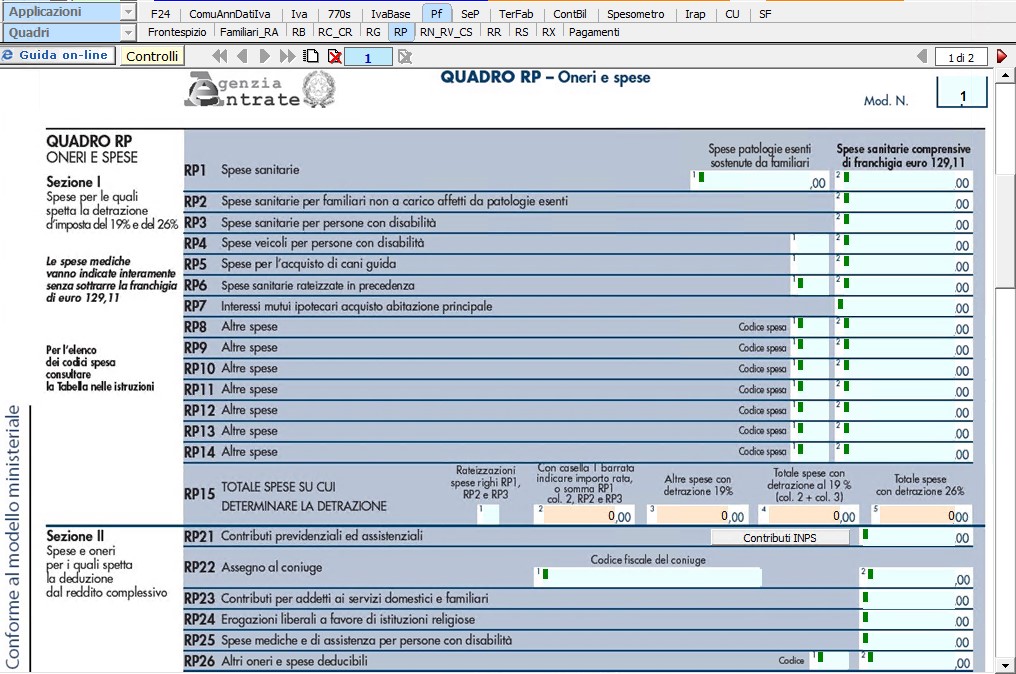Viewport: 1016px width, 674px height.
Task: Jump to last module with double-right arrow
Action: click(287, 56)
